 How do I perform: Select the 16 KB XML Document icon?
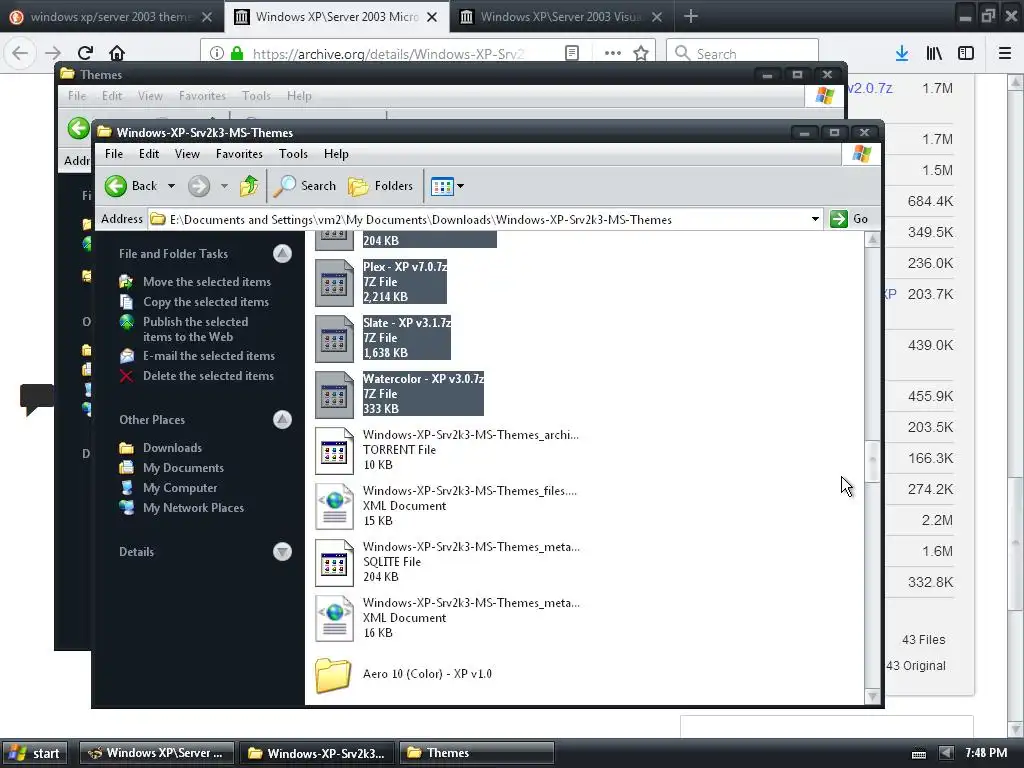[x=334, y=618]
